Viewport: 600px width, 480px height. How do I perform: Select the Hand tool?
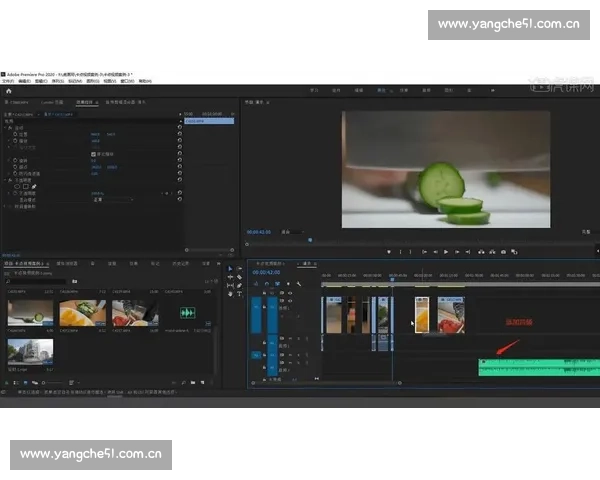coord(229,294)
